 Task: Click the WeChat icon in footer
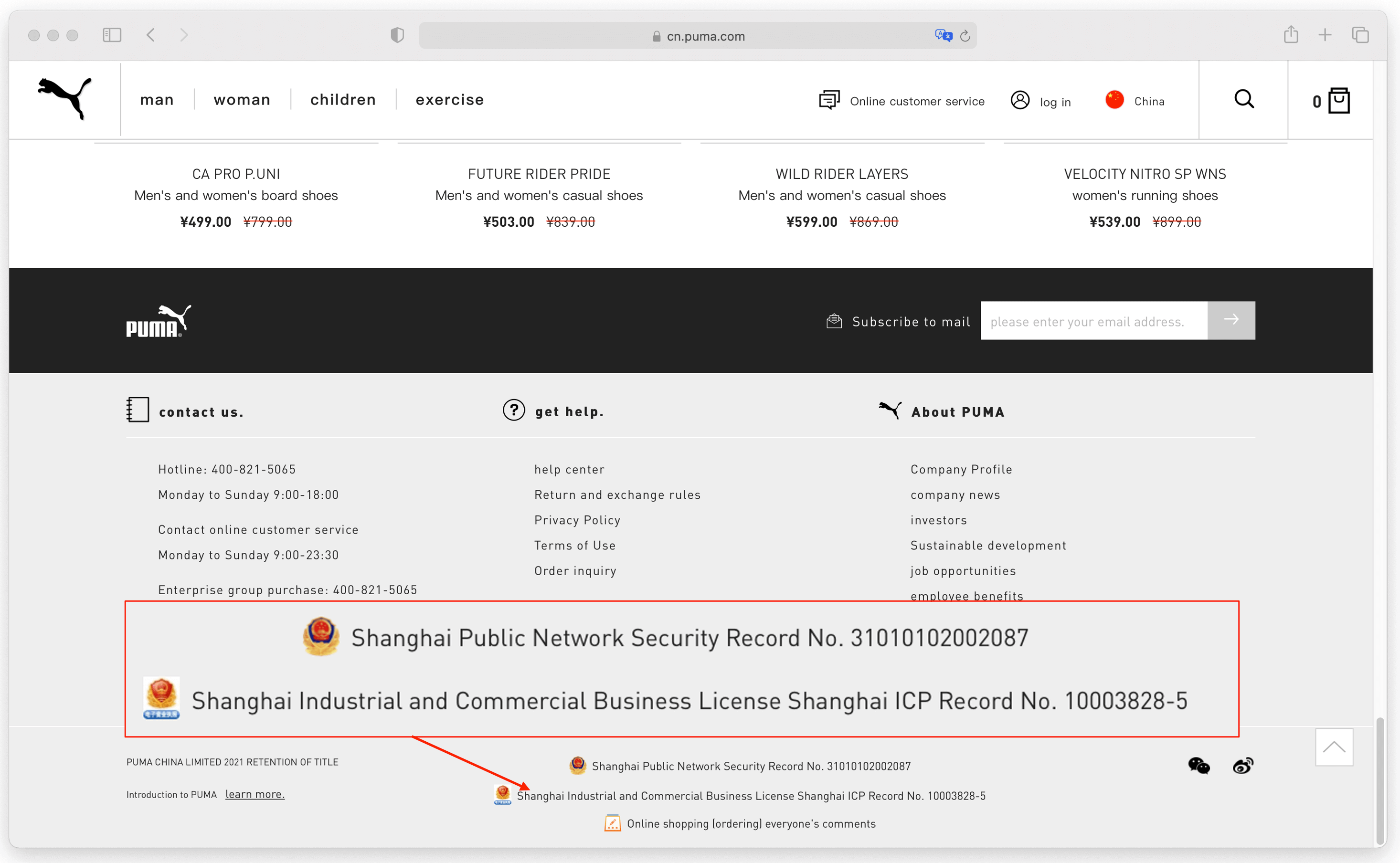1198,766
